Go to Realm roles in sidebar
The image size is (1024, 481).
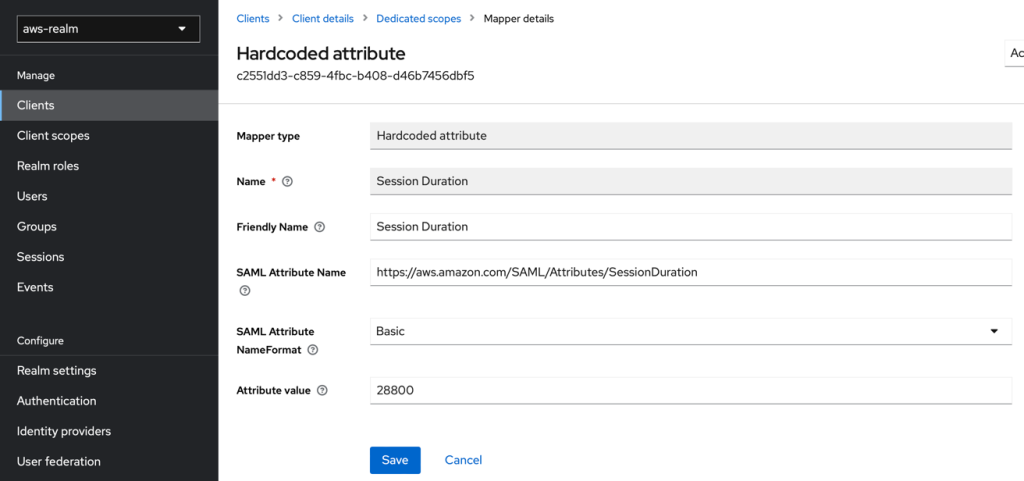[x=48, y=166]
